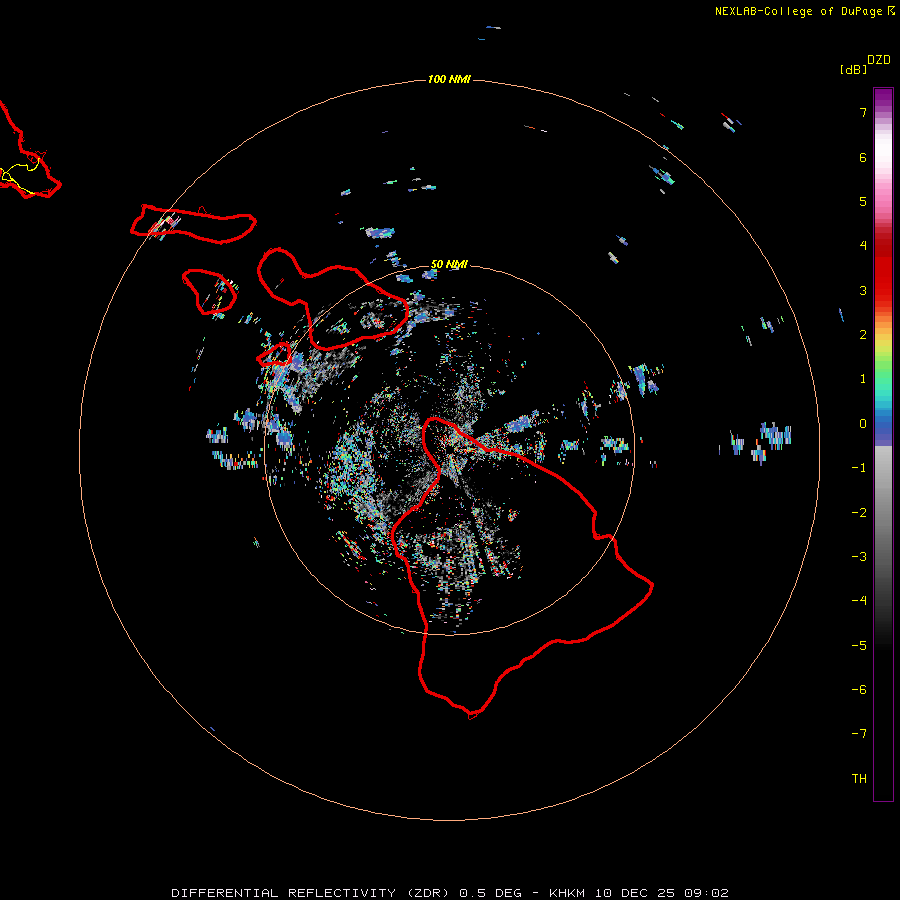Click the -7 tick label on scale
Image resolution: width=900 pixels, height=900 pixels.
point(859,734)
